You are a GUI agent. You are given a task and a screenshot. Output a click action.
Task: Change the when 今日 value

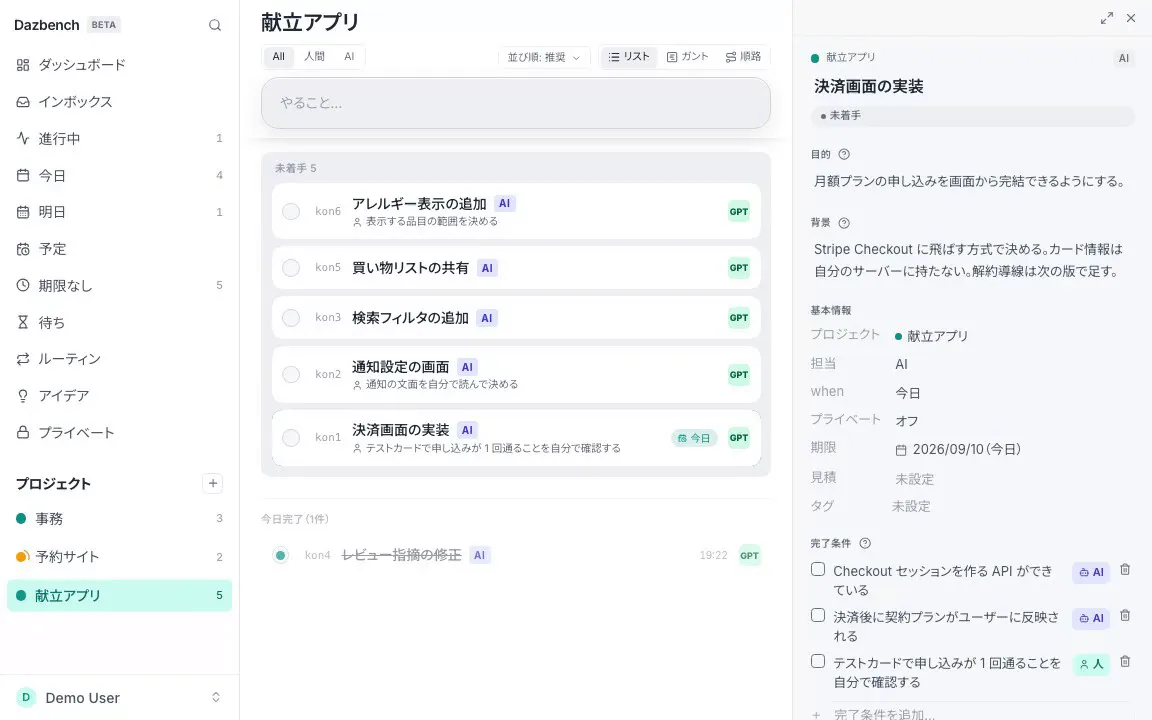(x=907, y=393)
